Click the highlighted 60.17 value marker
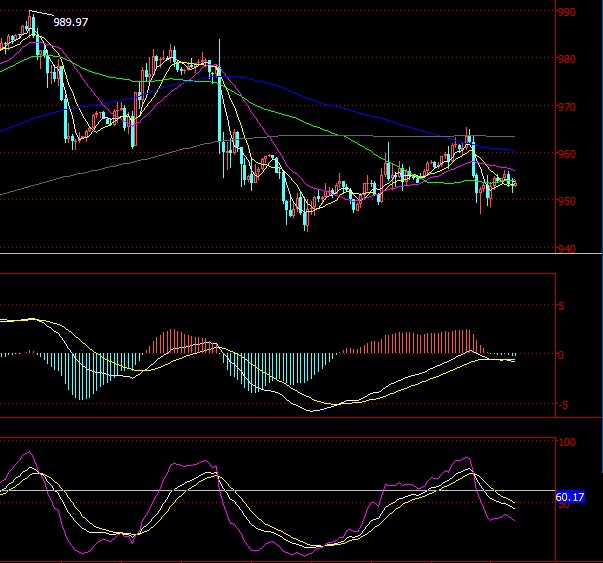This screenshot has height=563, width=603. click(x=570, y=497)
